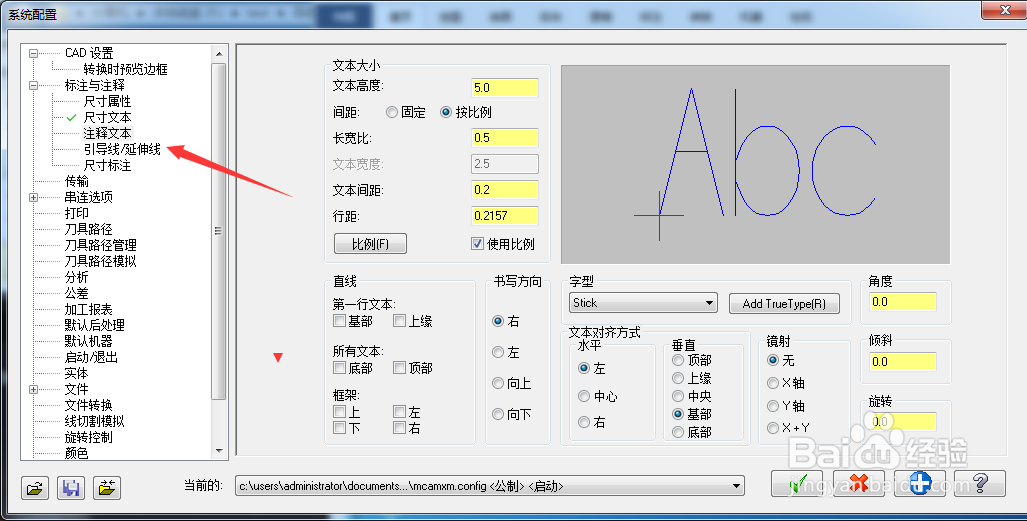
Task: Open 传输 settings in the tree
Action: [77, 182]
